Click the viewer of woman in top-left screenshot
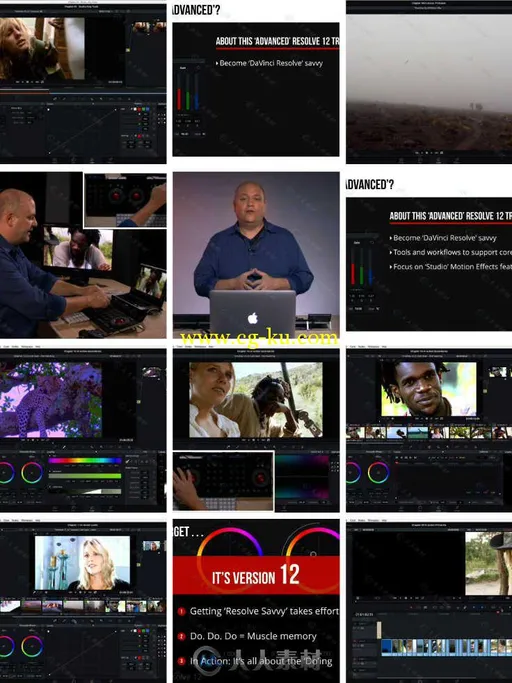The height and width of the screenshot is (683, 512). pos(42,48)
